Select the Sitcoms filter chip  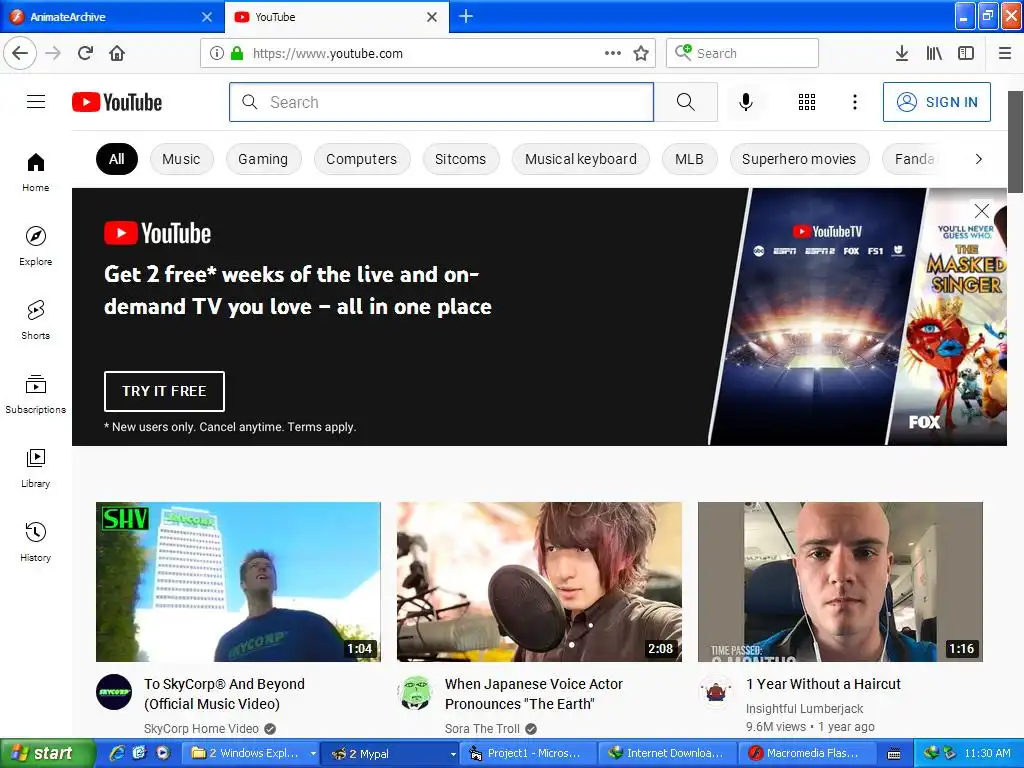click(460, 159)
